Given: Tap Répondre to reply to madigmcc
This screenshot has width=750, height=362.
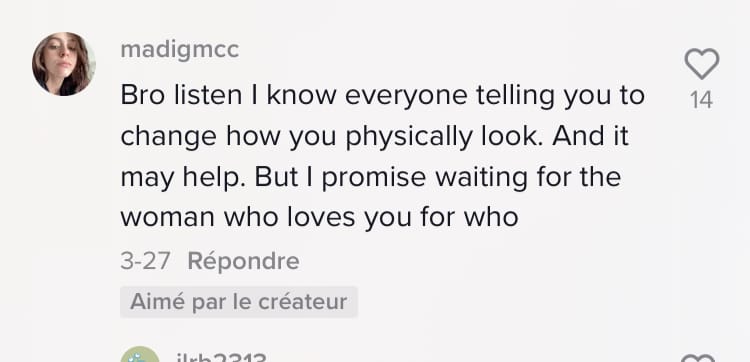Looking at the screenshot, I should click(x=243, y=261).
